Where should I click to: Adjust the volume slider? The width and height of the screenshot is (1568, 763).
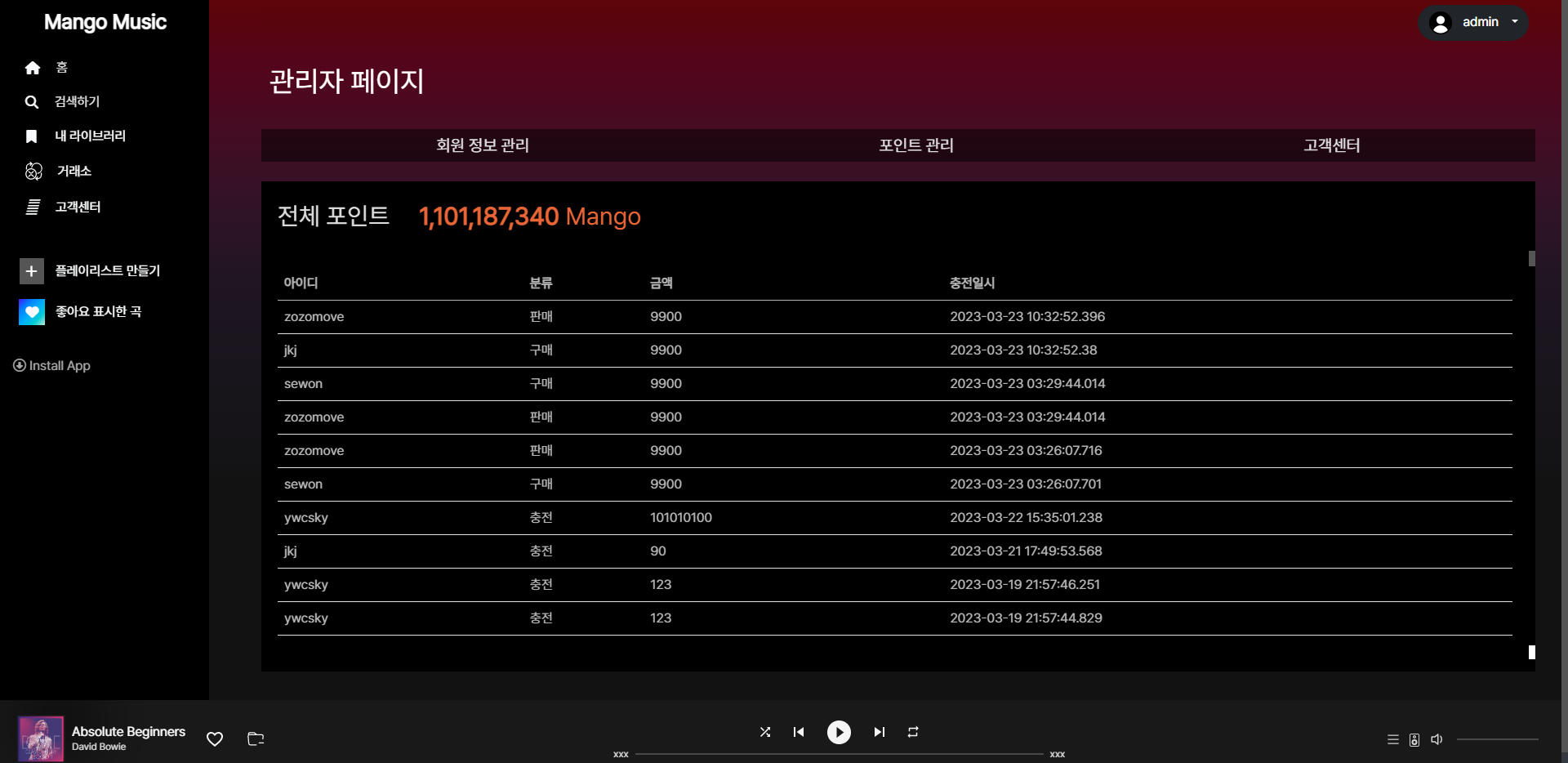[1499, 738]
